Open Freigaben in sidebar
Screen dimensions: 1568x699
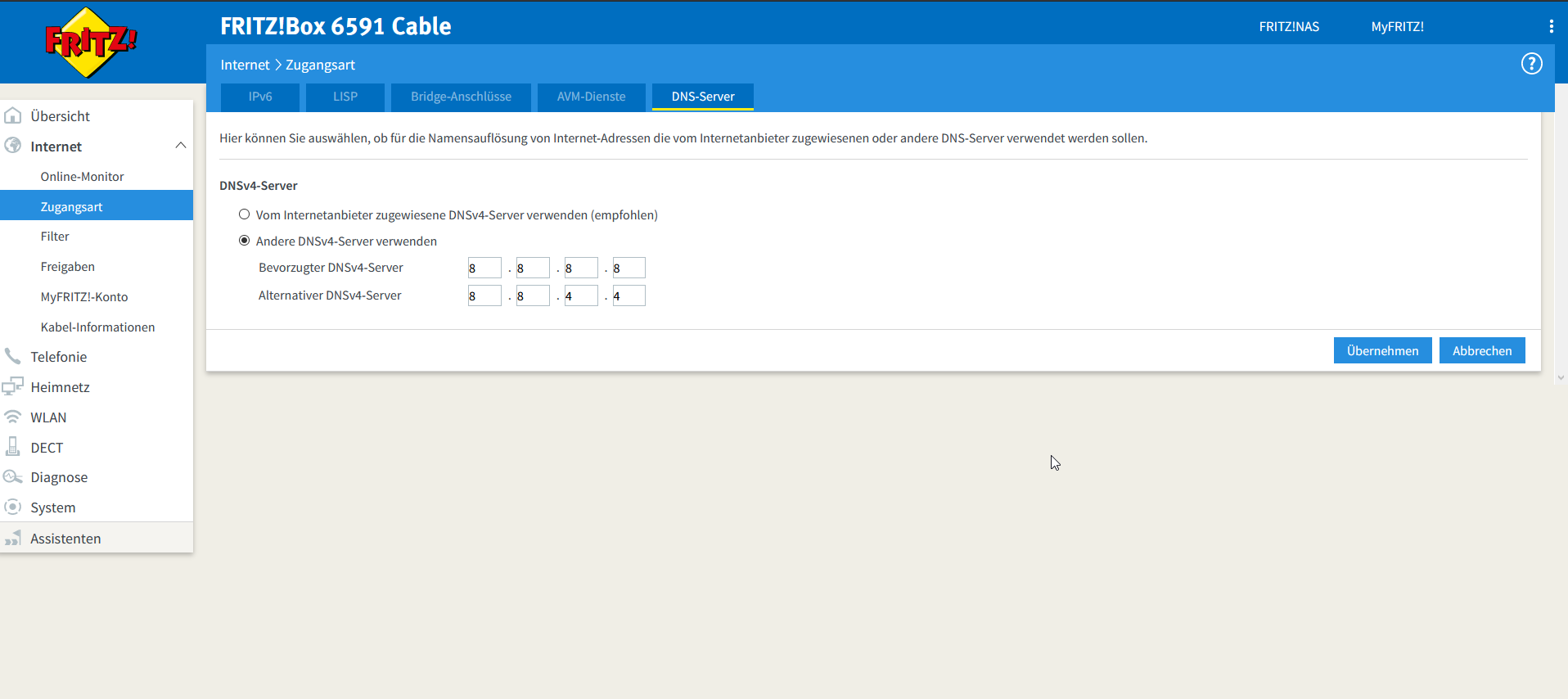point(97,266)
